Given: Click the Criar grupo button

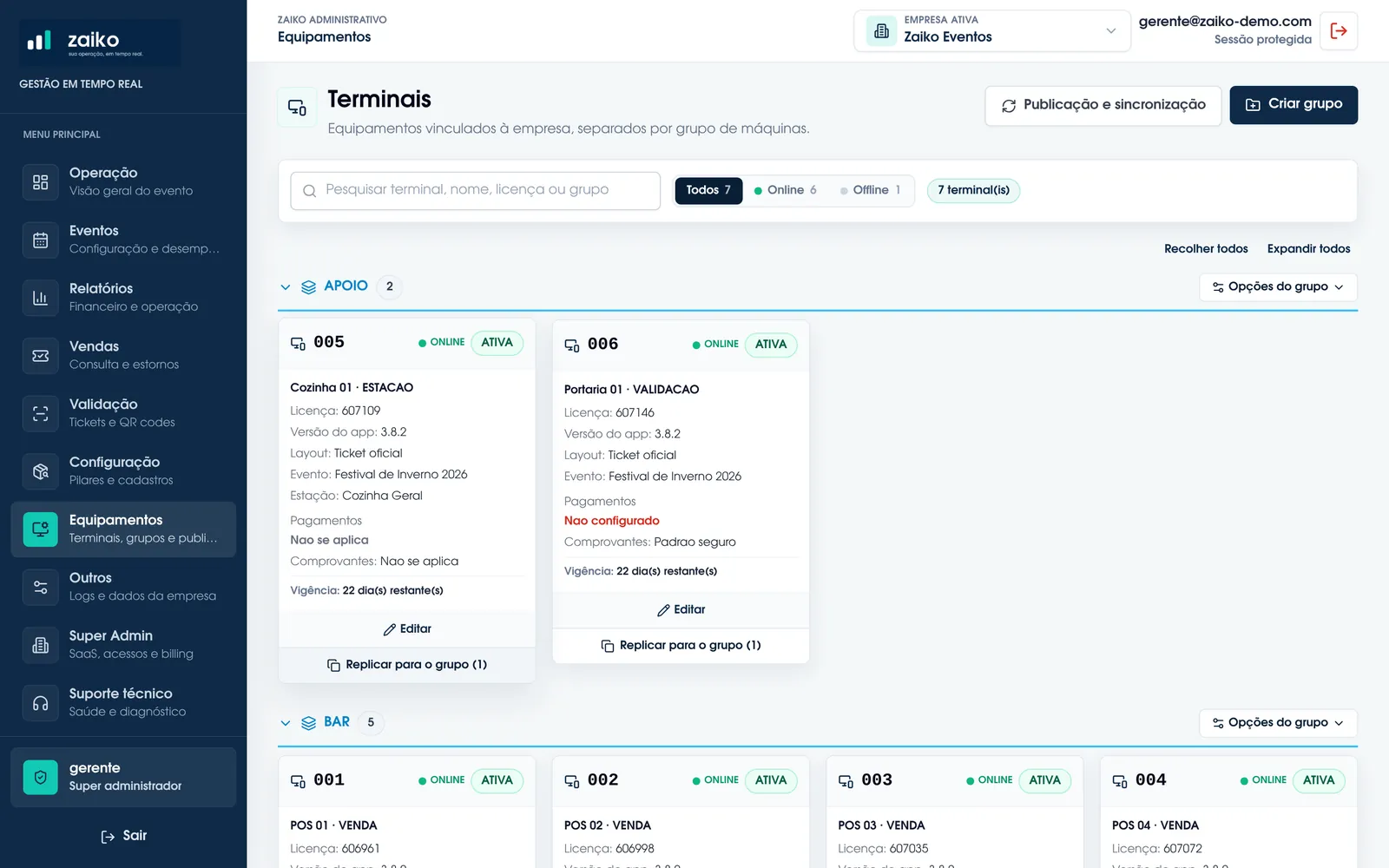Looking at the screenshot, I should coord(1294,105).
